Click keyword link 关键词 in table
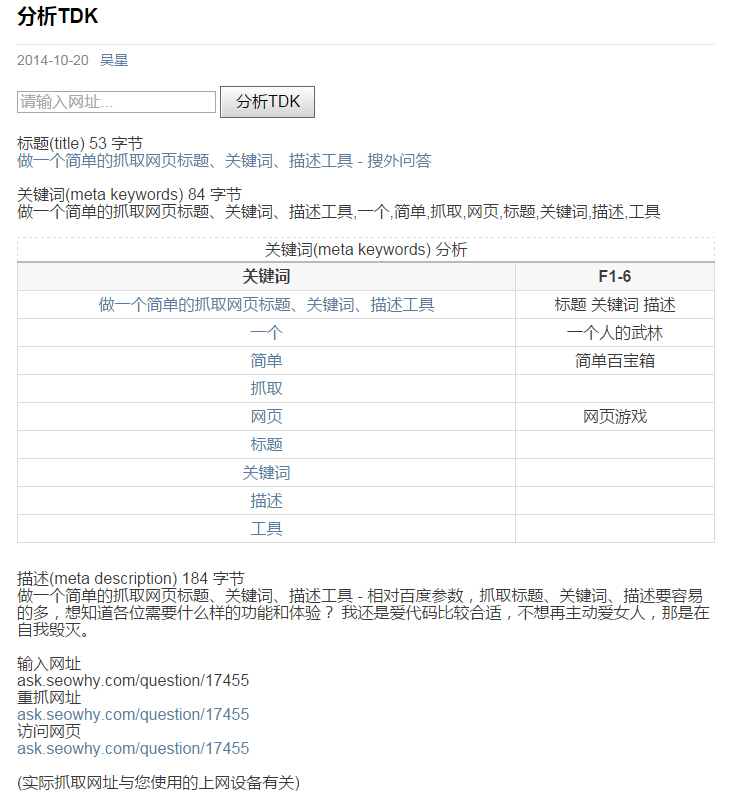 tap(266, 473)
